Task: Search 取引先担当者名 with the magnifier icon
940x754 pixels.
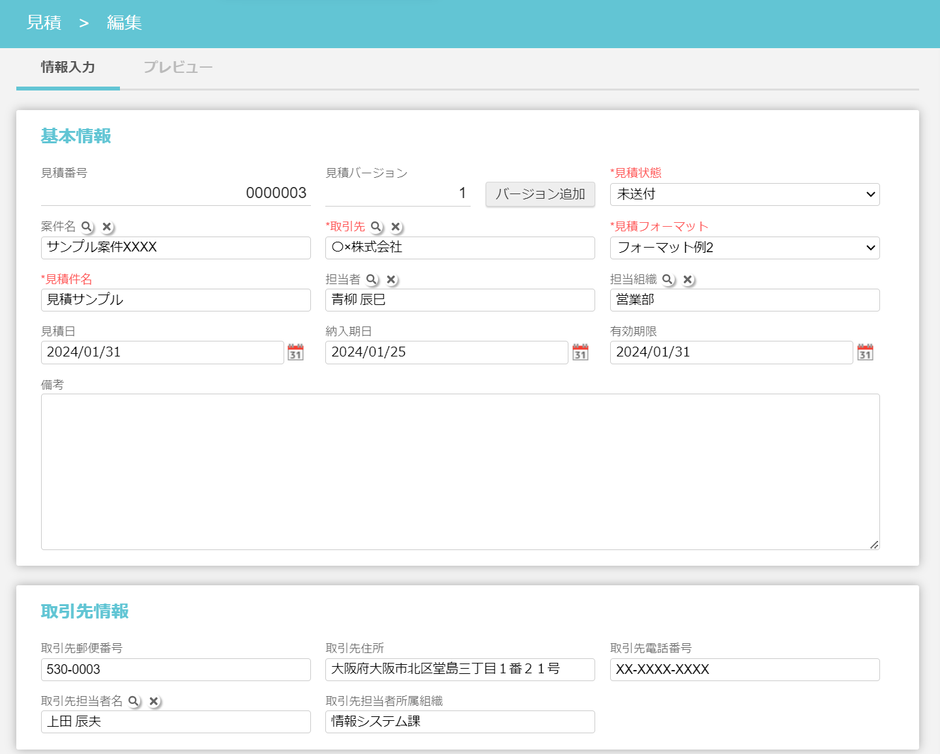Action: [x=135, y=702]
